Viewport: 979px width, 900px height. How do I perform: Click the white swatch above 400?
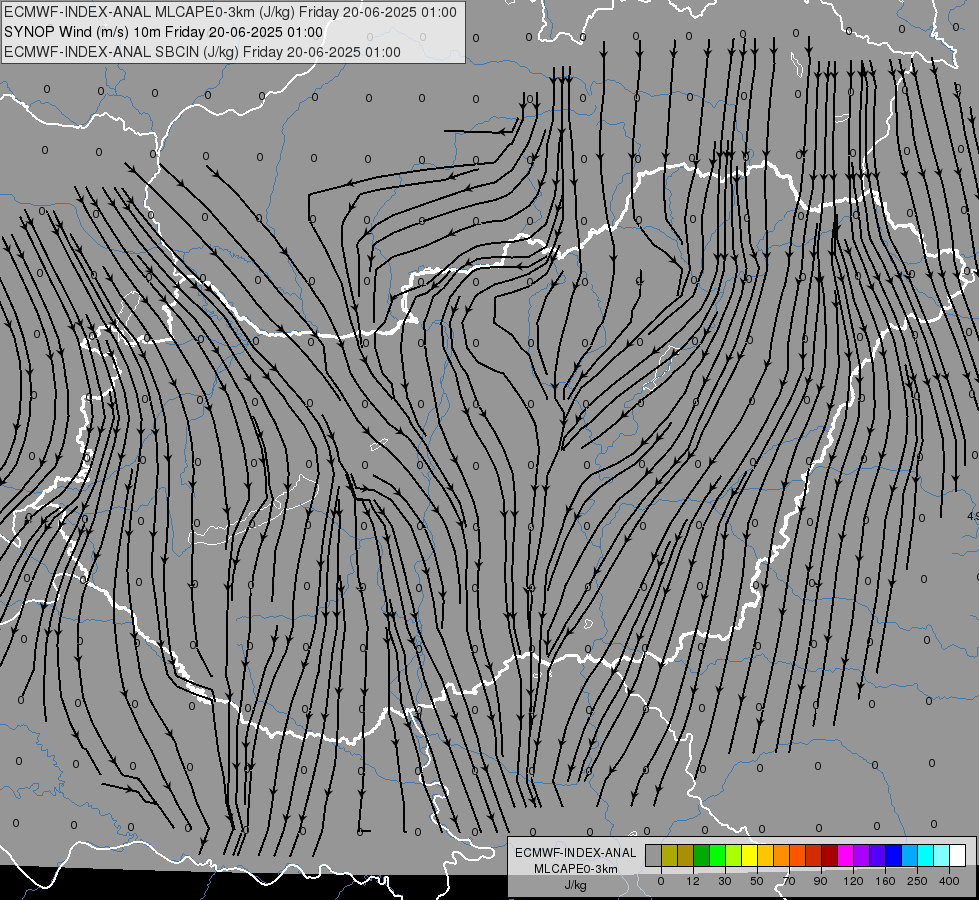tap(958, 855)
